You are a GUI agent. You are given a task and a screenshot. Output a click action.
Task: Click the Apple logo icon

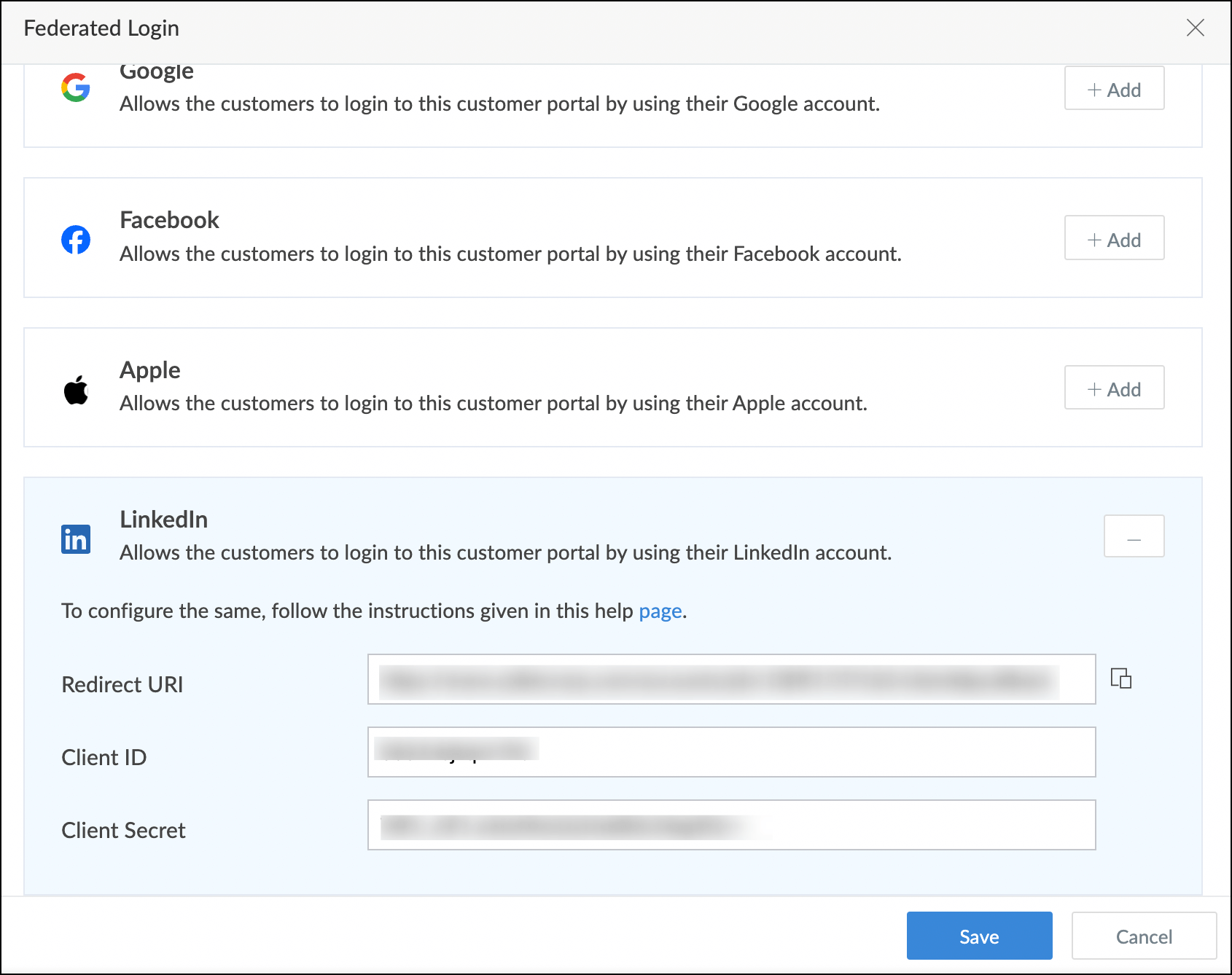click(76, 390)
